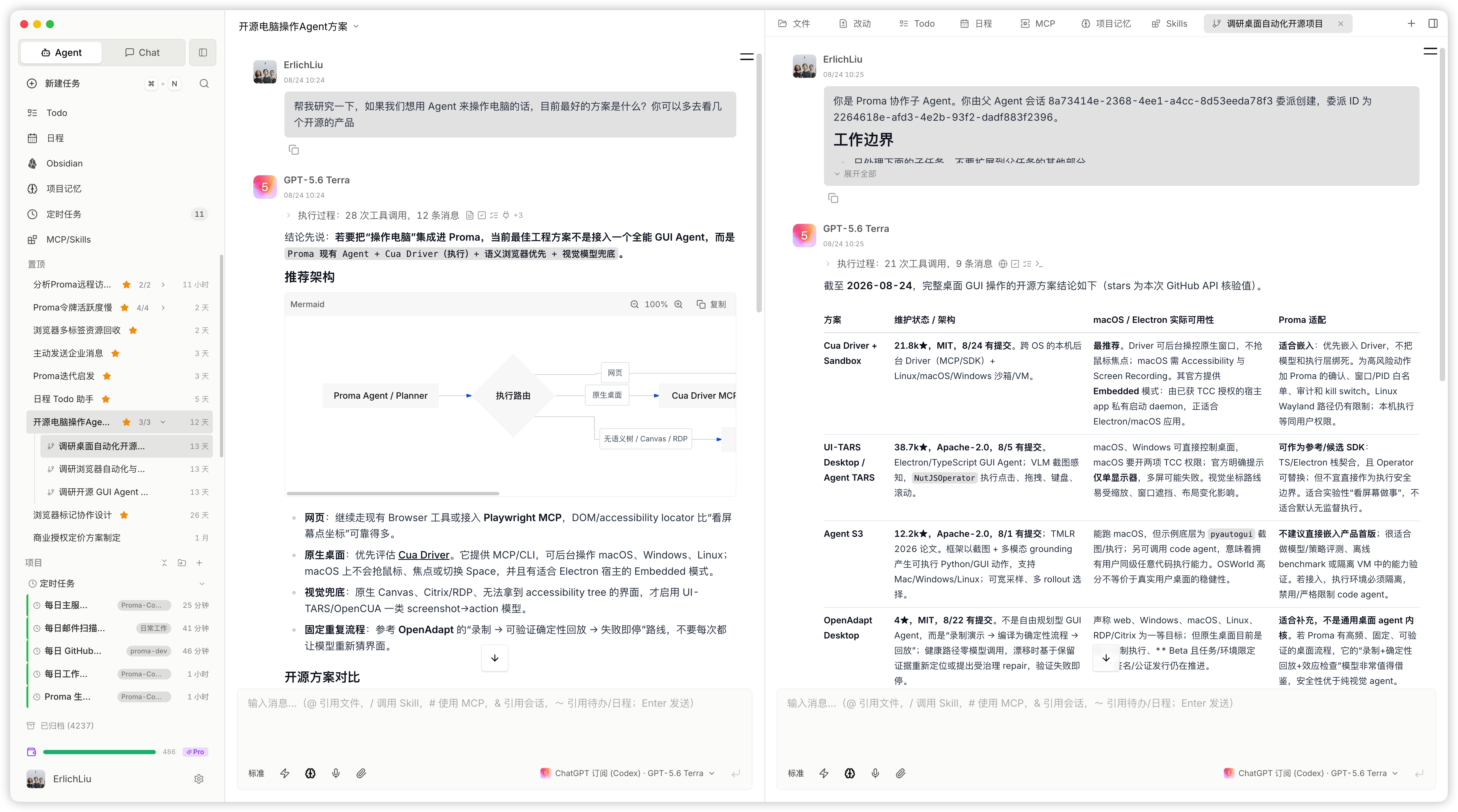
Task: Jump to bottom of the left conversation
Action: click(x=495, y=658)
